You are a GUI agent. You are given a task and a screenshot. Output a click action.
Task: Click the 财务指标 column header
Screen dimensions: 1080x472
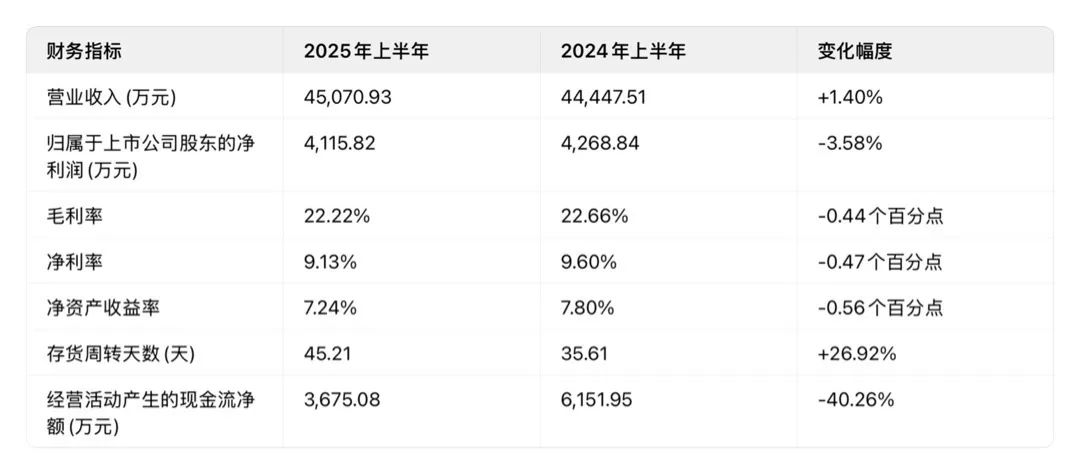(x=84, y=52)
